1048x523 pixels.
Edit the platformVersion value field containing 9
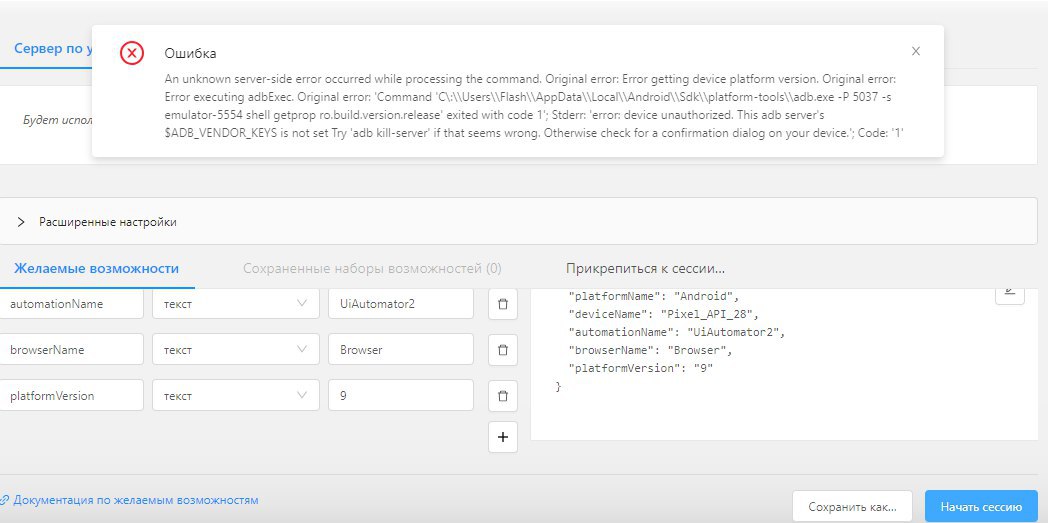(401, 395)
